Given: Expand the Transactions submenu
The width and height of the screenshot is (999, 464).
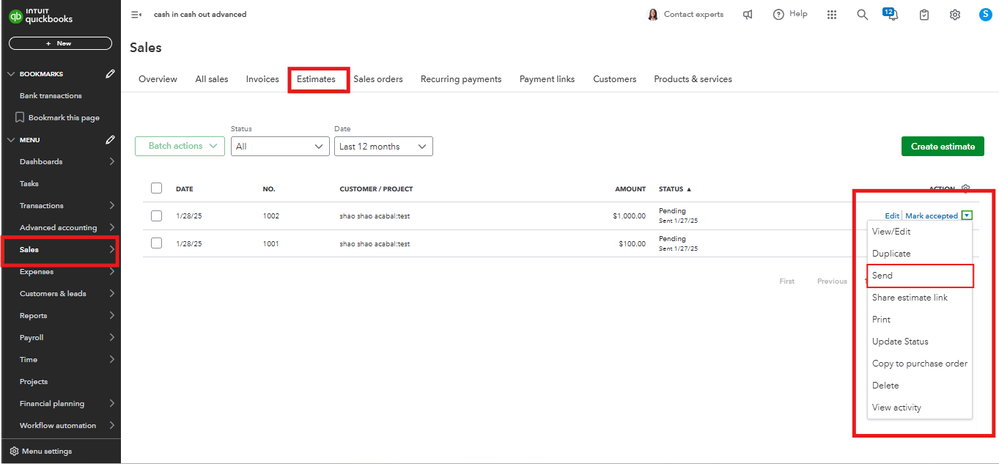Looking at the screenshot, I should coord(111,206).
